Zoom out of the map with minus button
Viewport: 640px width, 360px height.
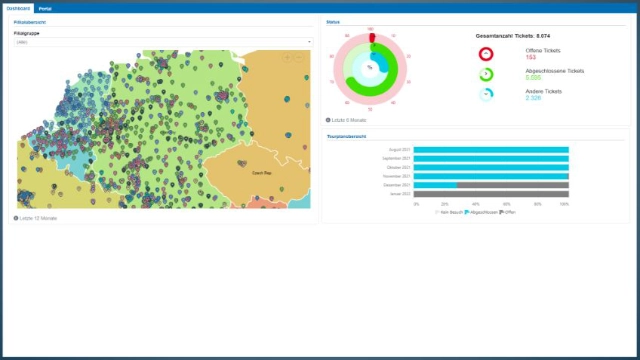[299, 58]
